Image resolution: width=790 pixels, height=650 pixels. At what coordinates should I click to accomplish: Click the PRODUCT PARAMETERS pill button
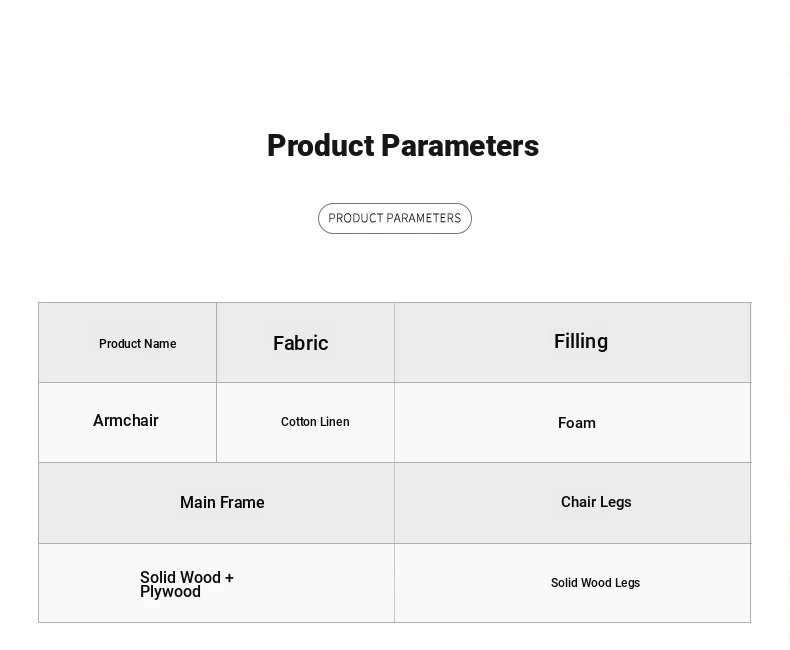point(394,218)
